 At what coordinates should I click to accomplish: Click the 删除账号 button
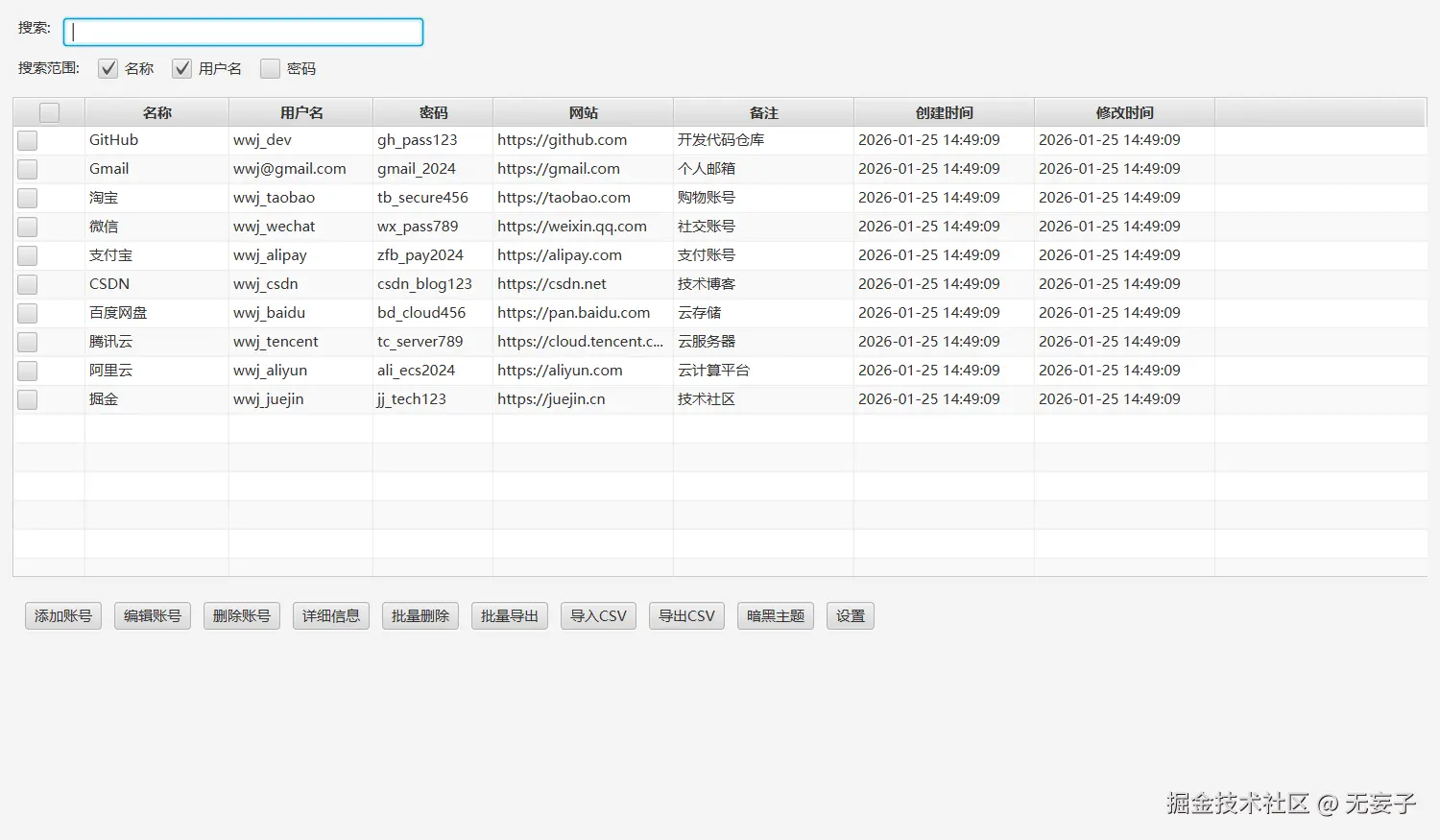pos(242,615)
